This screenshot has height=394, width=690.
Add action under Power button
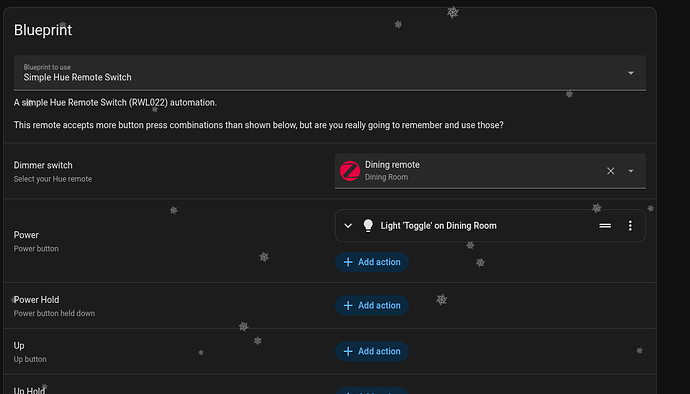(372, 262)
